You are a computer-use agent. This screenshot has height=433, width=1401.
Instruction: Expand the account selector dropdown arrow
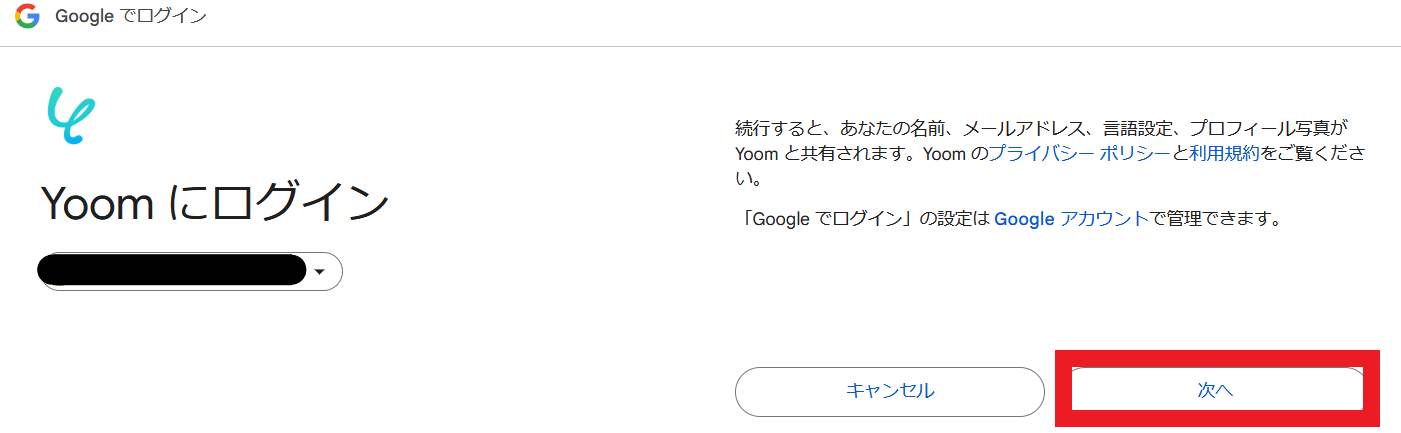[x=320, y=271]
